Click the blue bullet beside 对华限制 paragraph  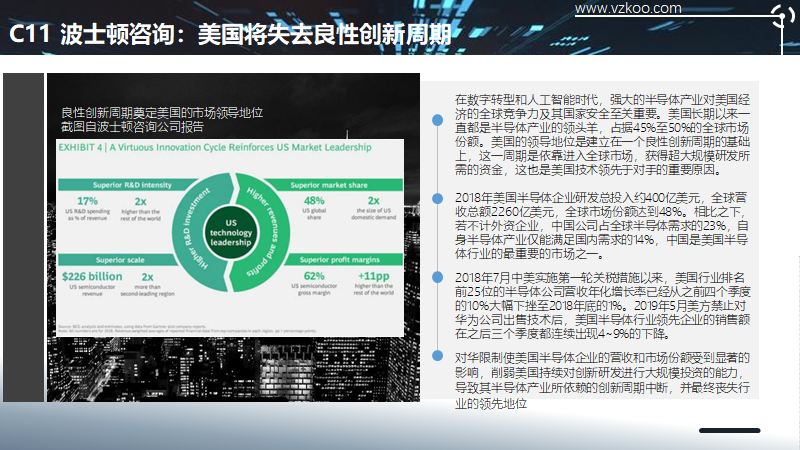[437, 356]
